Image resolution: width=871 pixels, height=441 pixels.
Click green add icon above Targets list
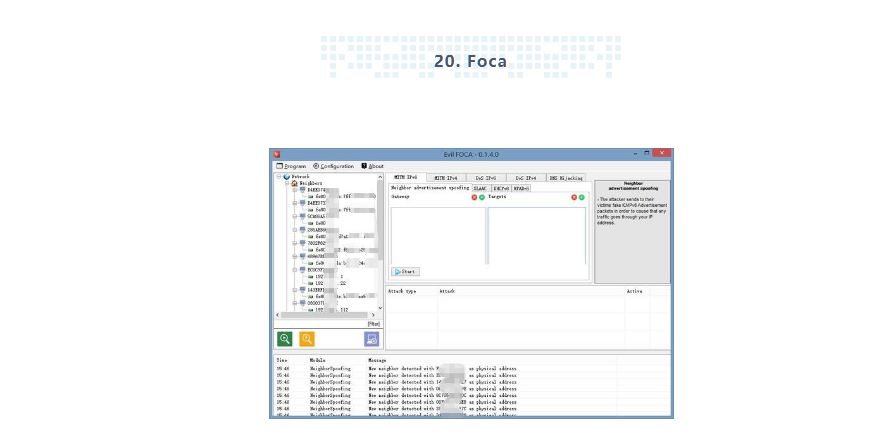point(582,197)
